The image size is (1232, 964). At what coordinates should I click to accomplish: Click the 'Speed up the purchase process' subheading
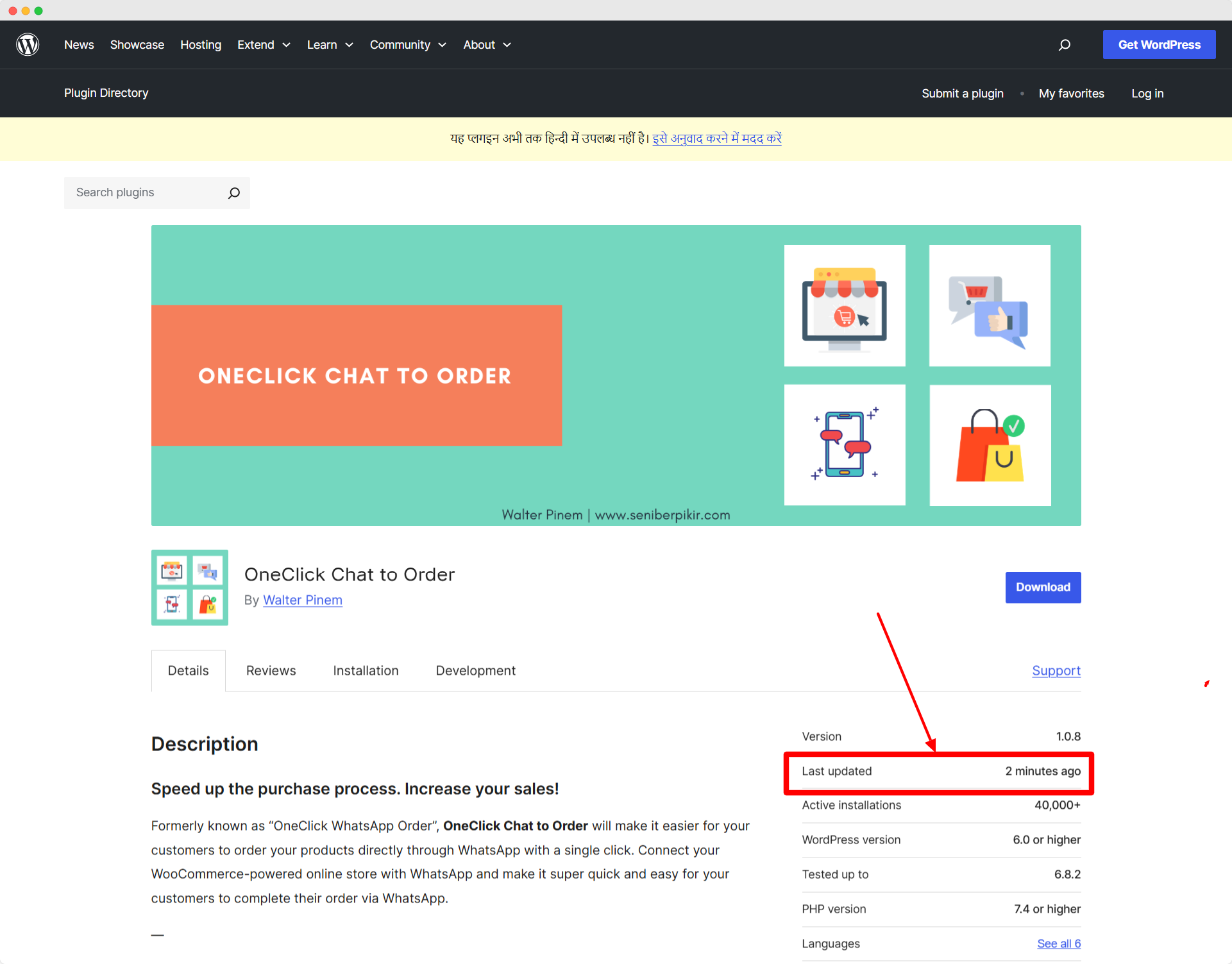pos(355,789)
